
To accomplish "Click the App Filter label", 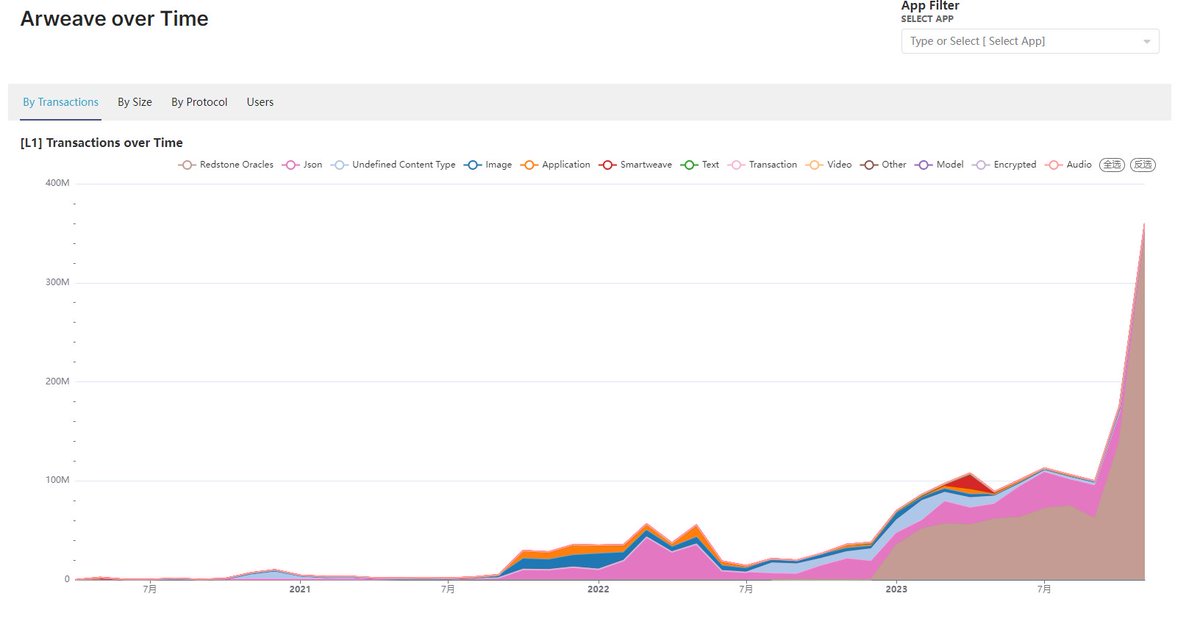I will pos(930,6).
